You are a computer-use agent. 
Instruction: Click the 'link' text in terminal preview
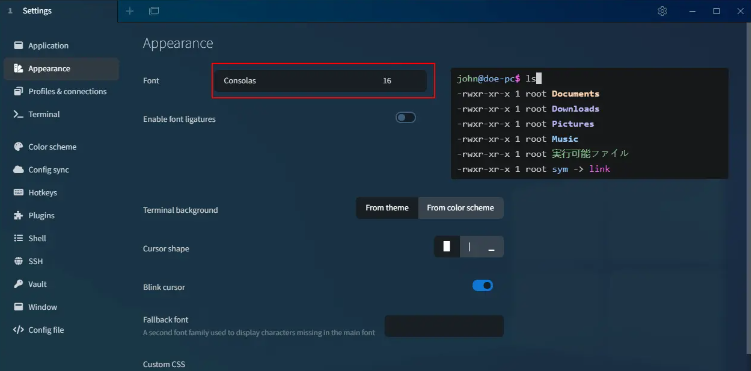(600, 169)
